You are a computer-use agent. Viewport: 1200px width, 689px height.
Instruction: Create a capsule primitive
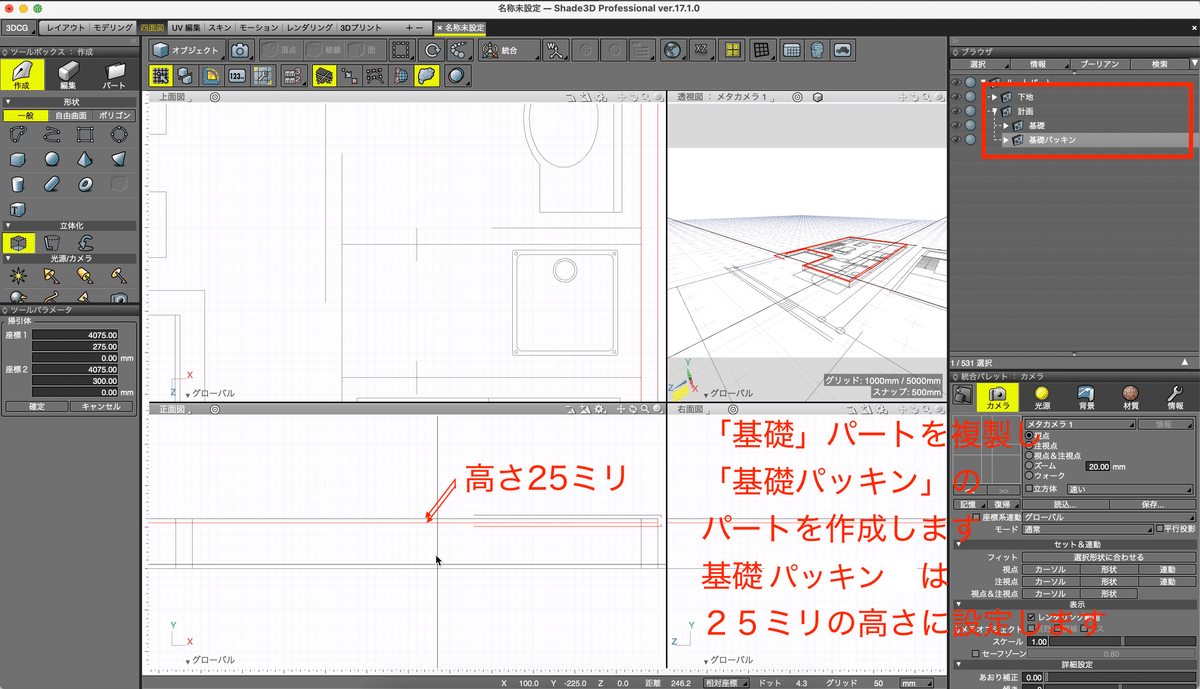click(52, 184)
